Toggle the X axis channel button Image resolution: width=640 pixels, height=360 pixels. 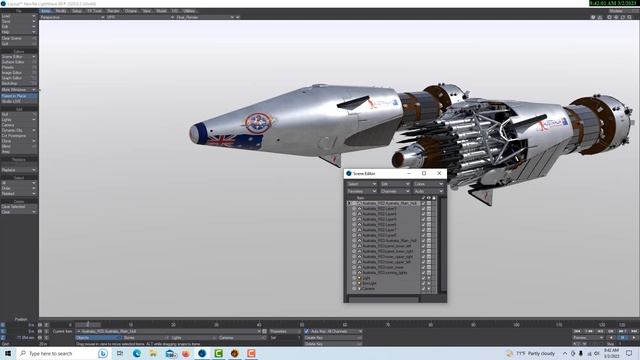(x=3, y=325)
